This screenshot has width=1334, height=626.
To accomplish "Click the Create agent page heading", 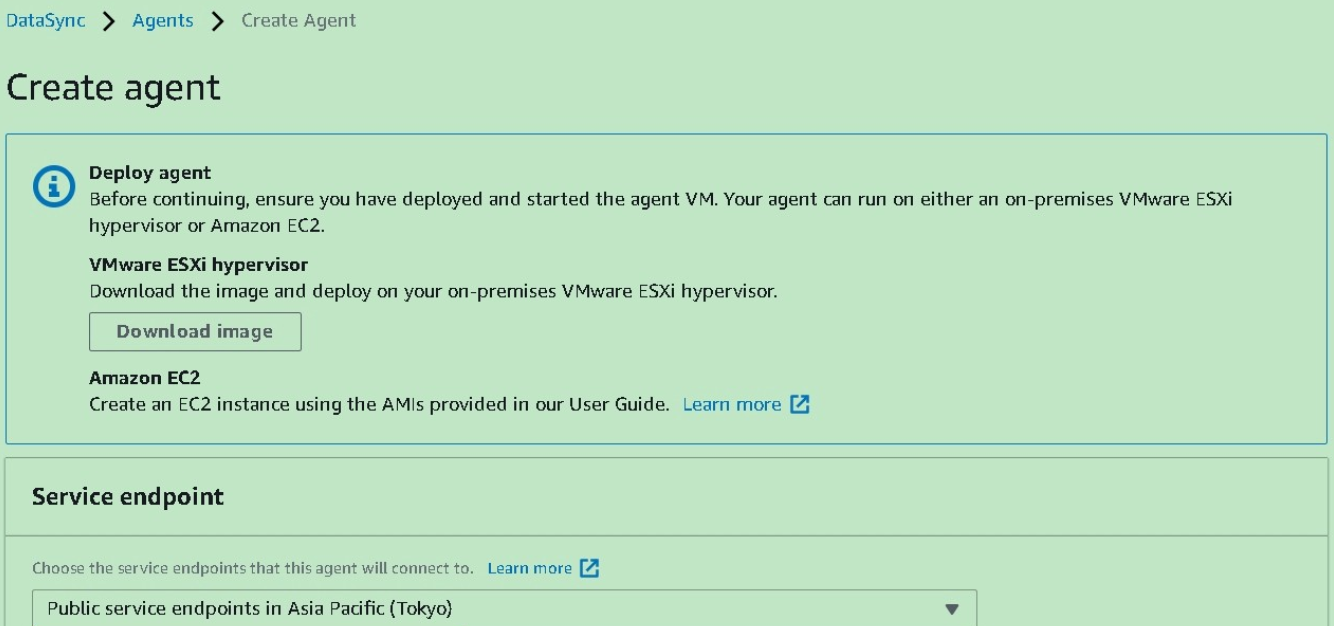I will click(x=113, y=87).
